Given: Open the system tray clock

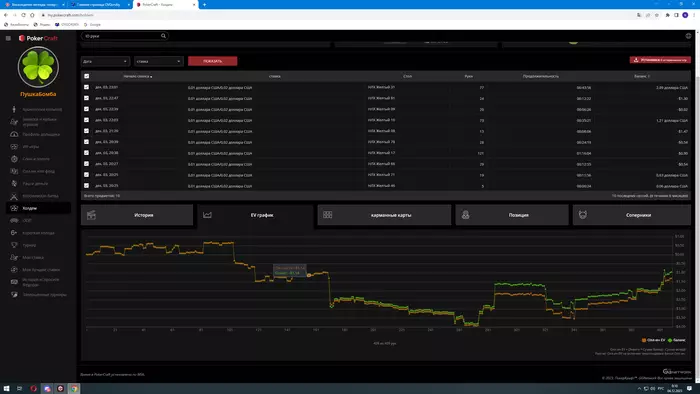Looking at the screenshot, I should (x=675, y=389).
